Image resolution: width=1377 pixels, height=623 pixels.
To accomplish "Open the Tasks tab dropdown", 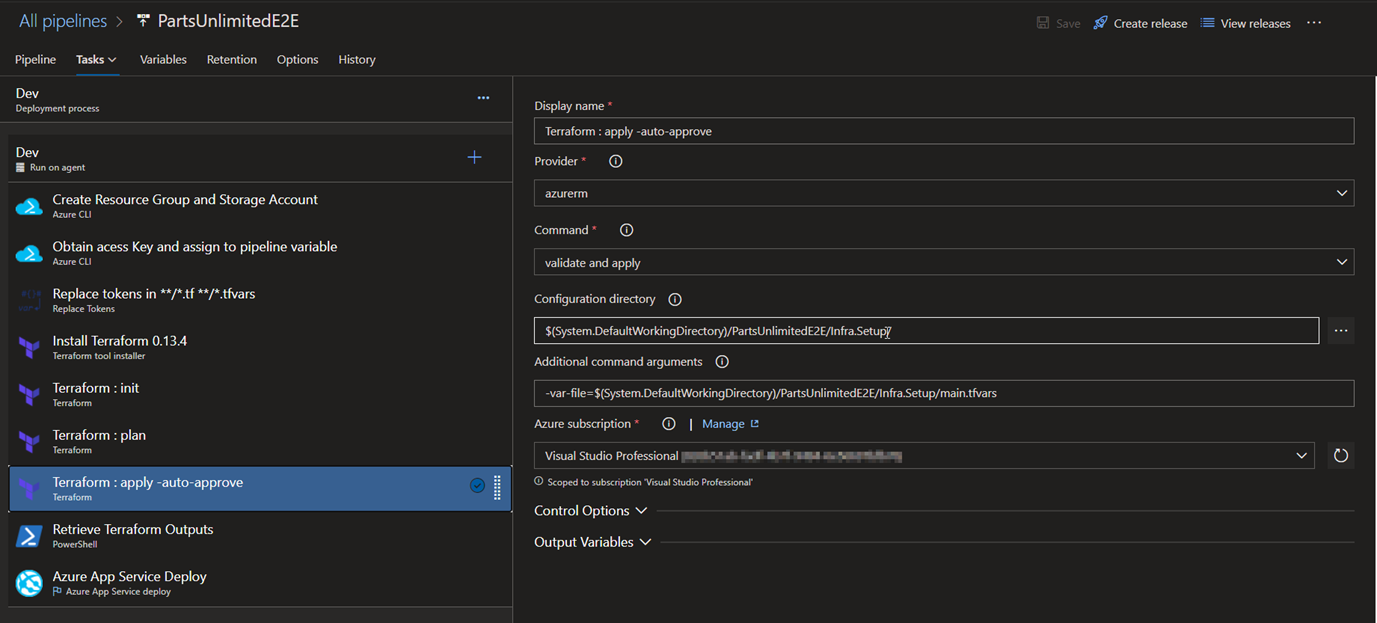I will [96, 60].
